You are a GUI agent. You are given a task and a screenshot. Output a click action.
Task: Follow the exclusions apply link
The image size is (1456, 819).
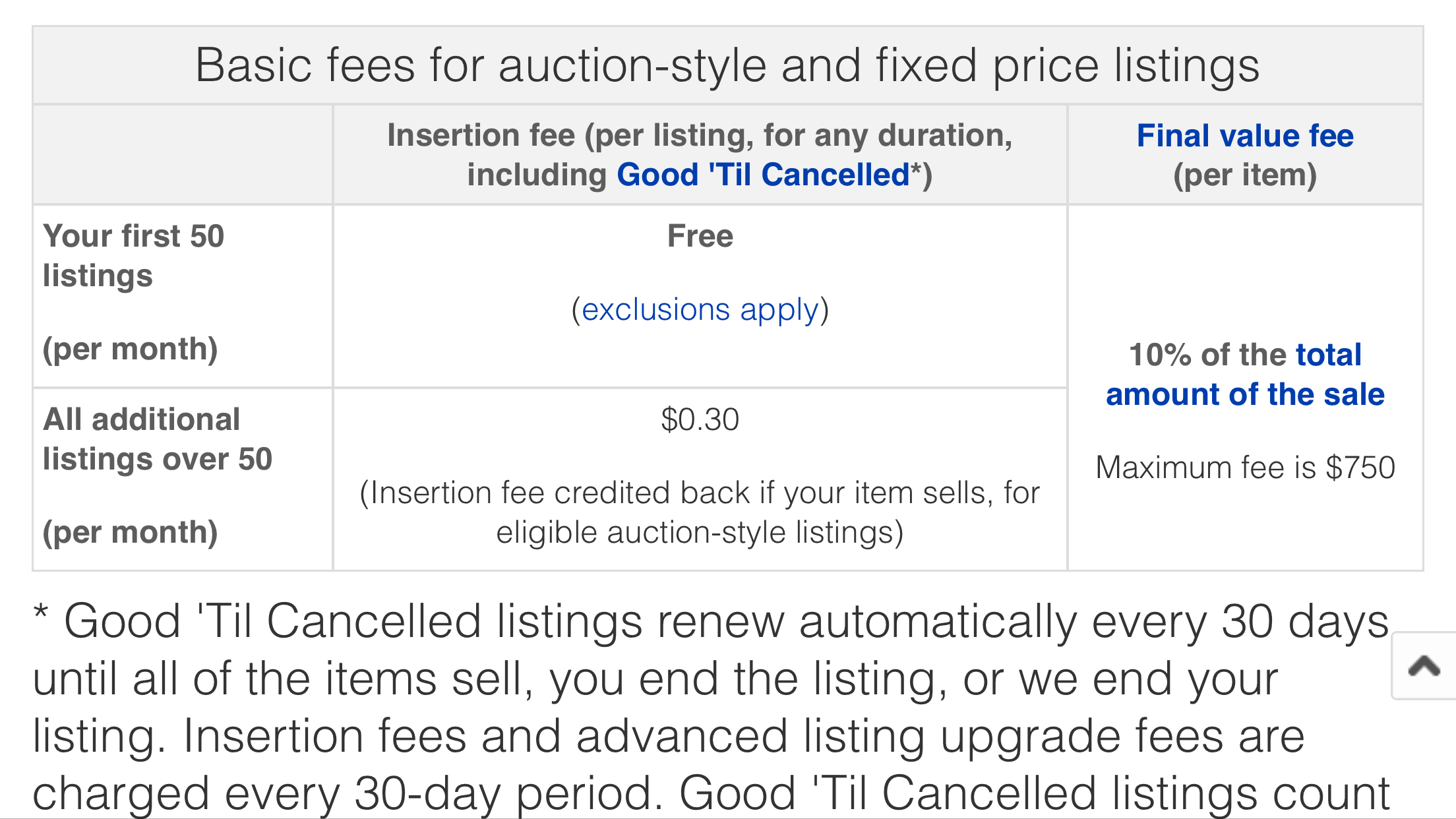click(700, 310)
